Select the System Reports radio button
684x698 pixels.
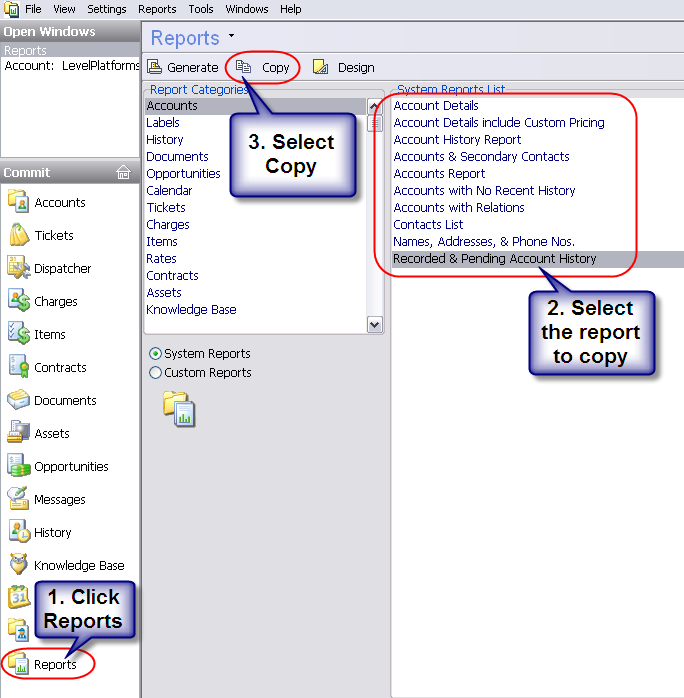coord(155,354)
